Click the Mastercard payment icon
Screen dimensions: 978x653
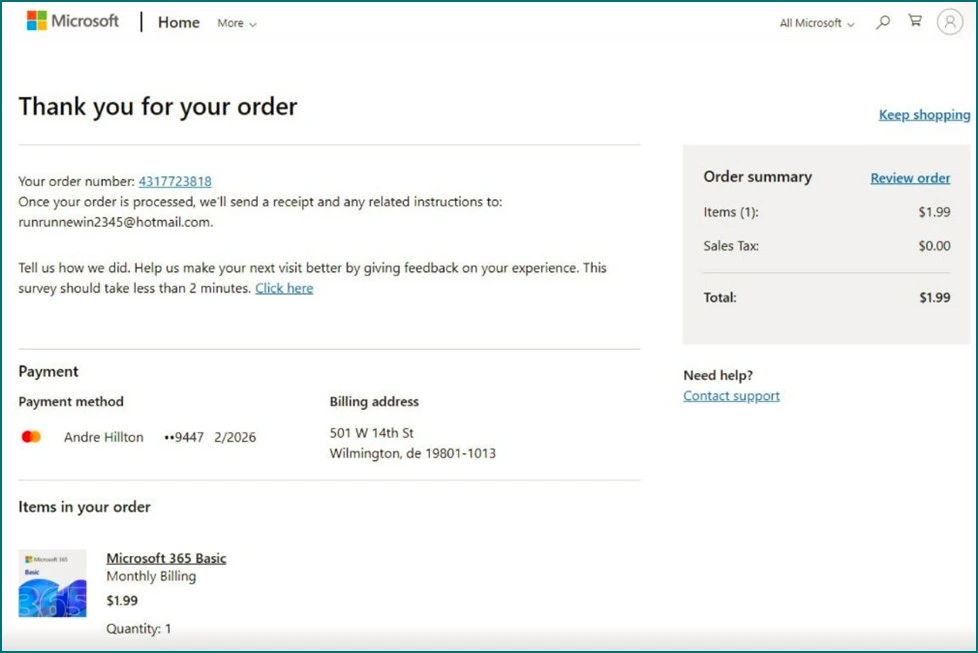coord(32,437)
